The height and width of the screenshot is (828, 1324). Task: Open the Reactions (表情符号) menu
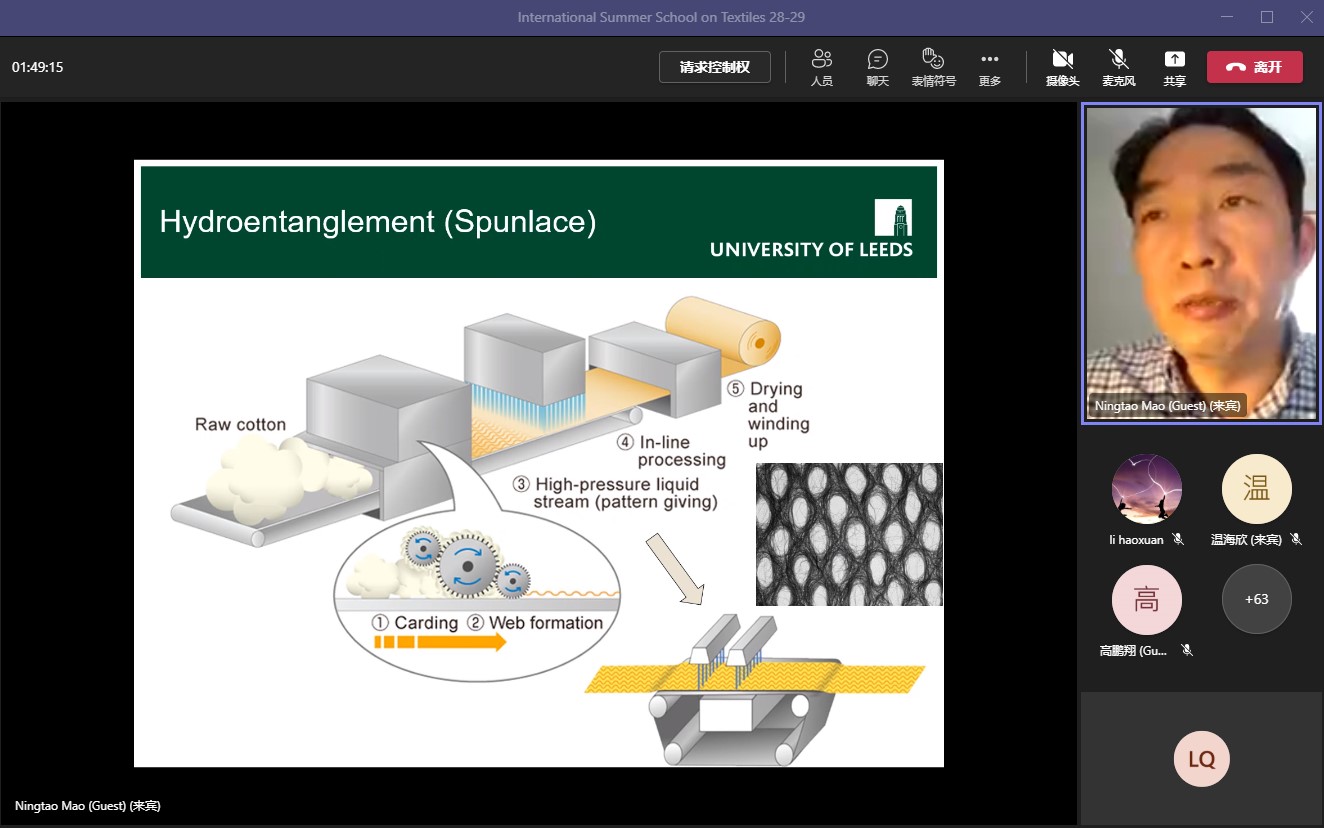[x=933, y=67]
